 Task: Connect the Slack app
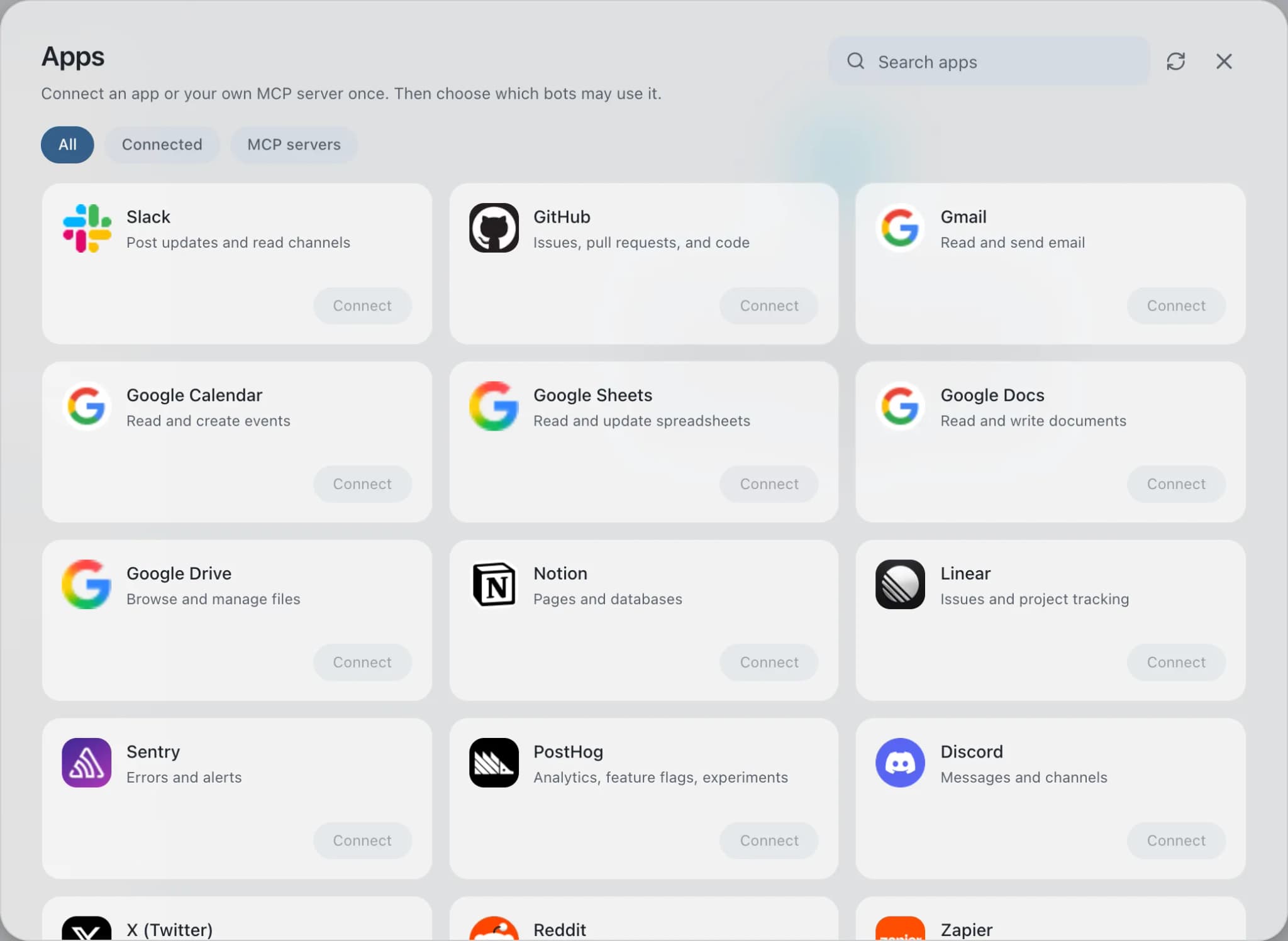click(362, 305)
